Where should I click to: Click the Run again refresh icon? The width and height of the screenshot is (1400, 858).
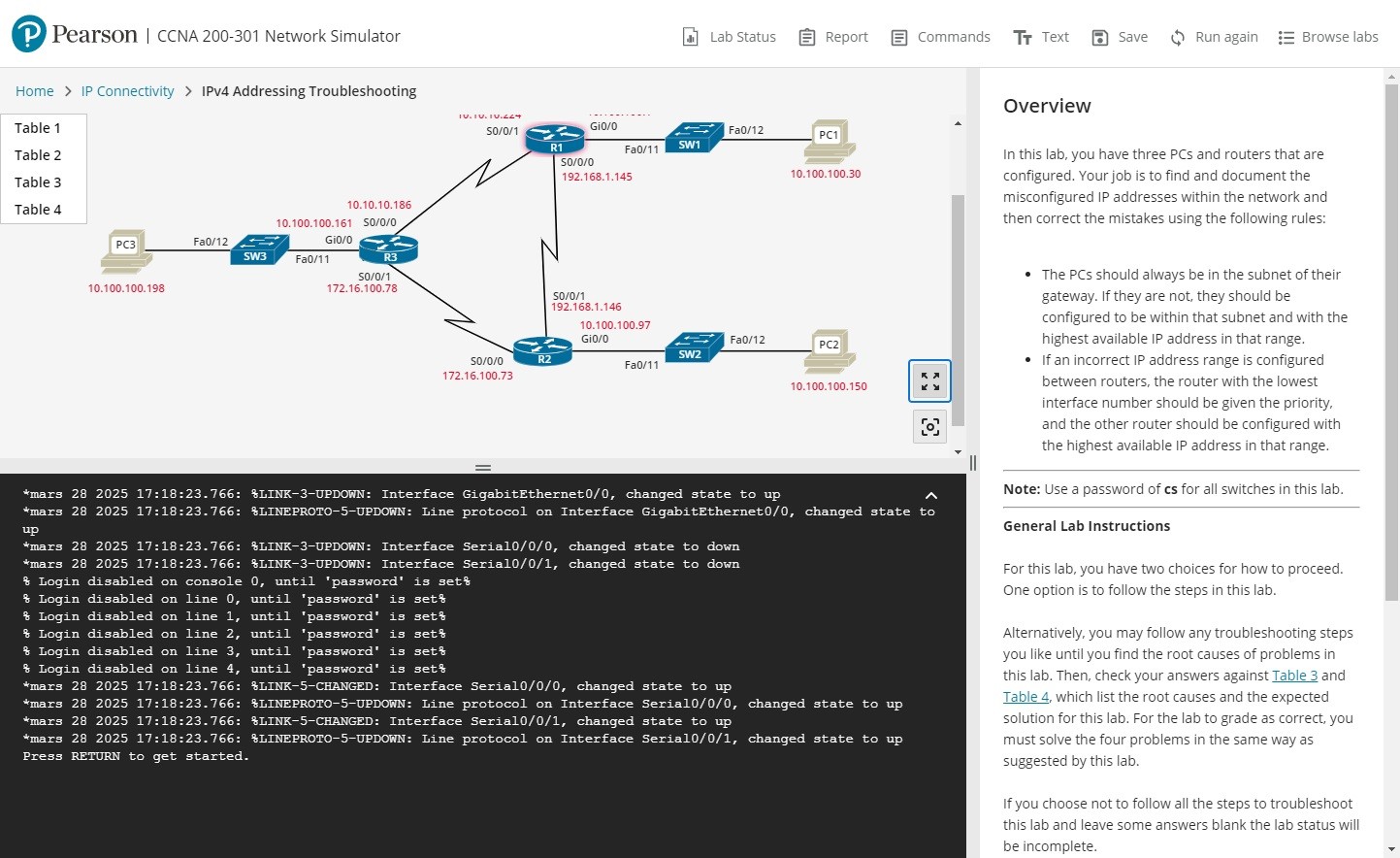click(x=1178, y=38)
